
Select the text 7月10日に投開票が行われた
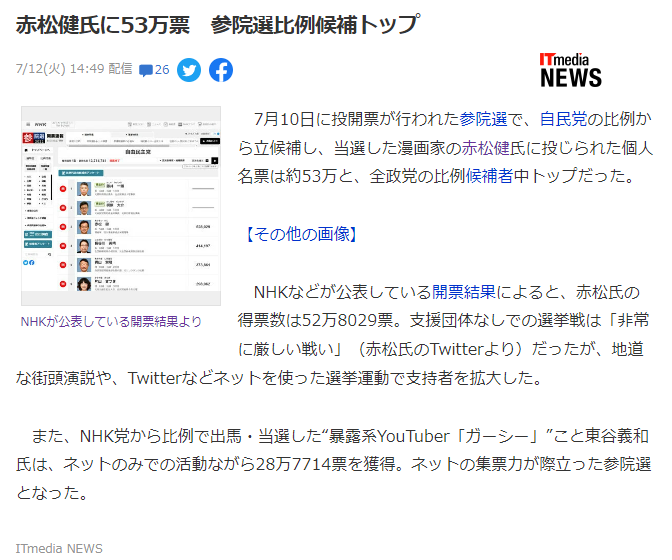click(x=357, y=119)
